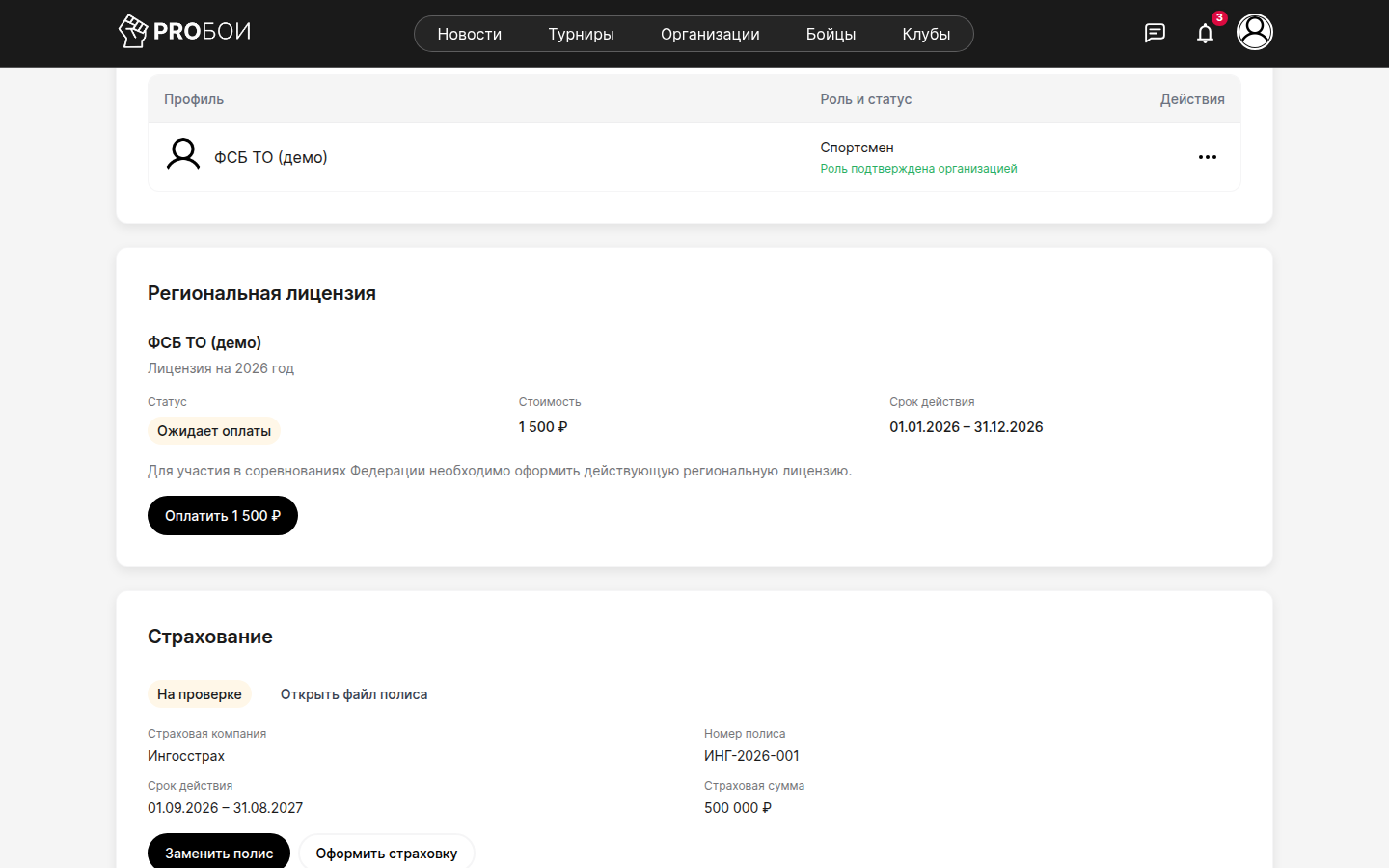Click the Оформить страховку button
1389x868 pixels.
[x=387, y=853]
